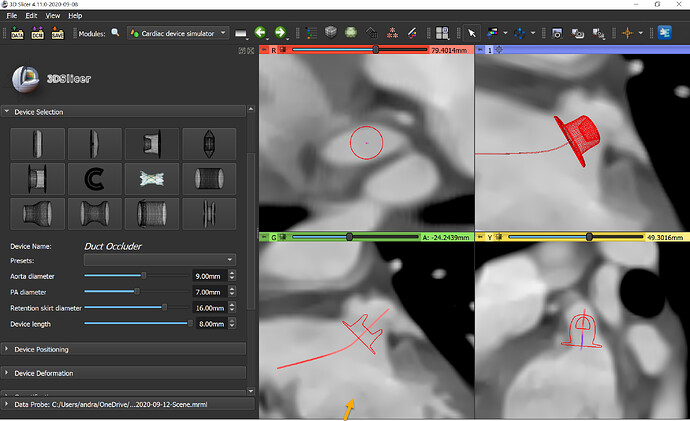This screenshot has height=421, width=690.
Task: Open the Presets dropdown
Action: tap(160, 259)
